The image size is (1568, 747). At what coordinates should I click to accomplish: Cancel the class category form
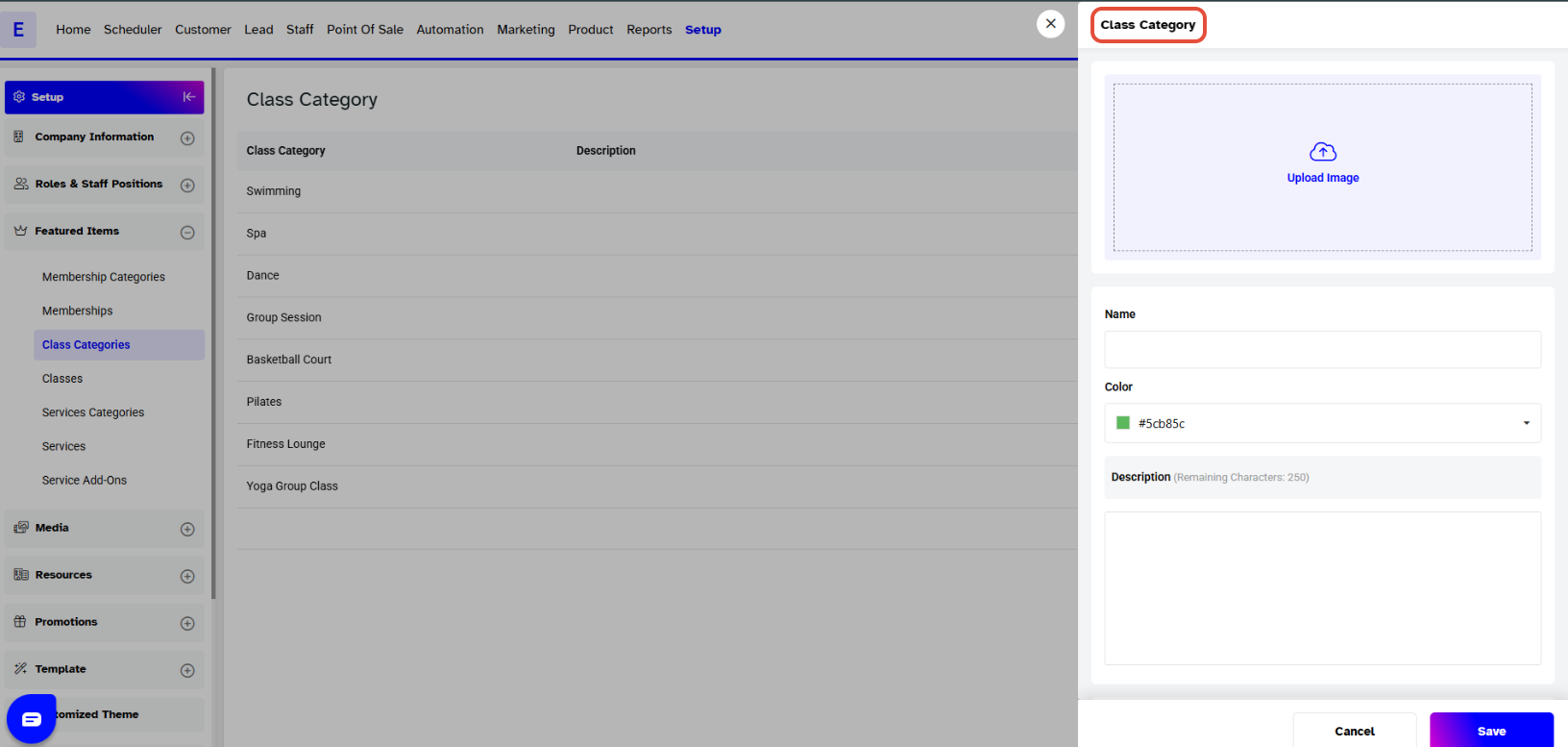point(1355,731)
